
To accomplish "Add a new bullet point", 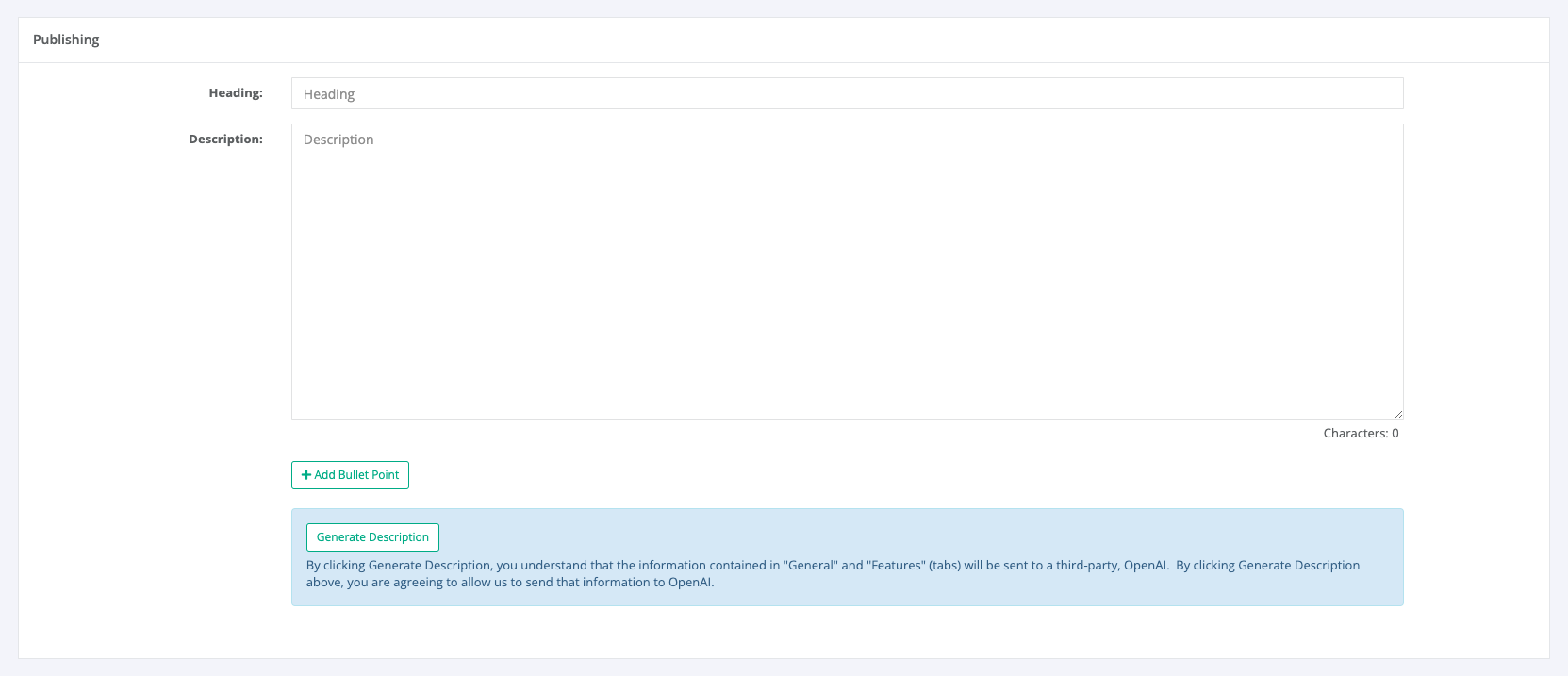I will click(350, 475).
